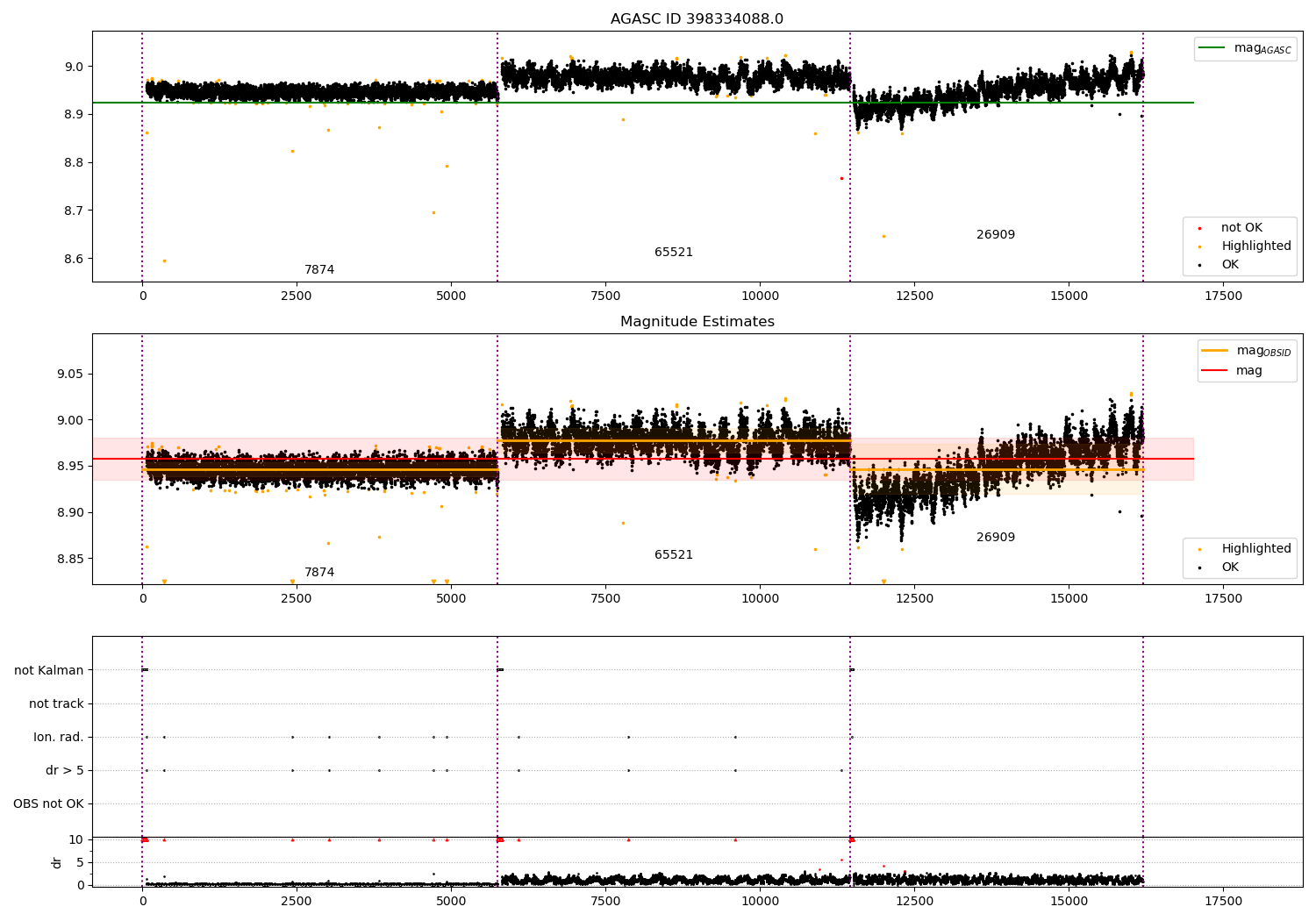Select the mag OBSID legend entry in middle plot
The height and width of the screenshot is (921, 1316).
click(x=1247, y=351)
